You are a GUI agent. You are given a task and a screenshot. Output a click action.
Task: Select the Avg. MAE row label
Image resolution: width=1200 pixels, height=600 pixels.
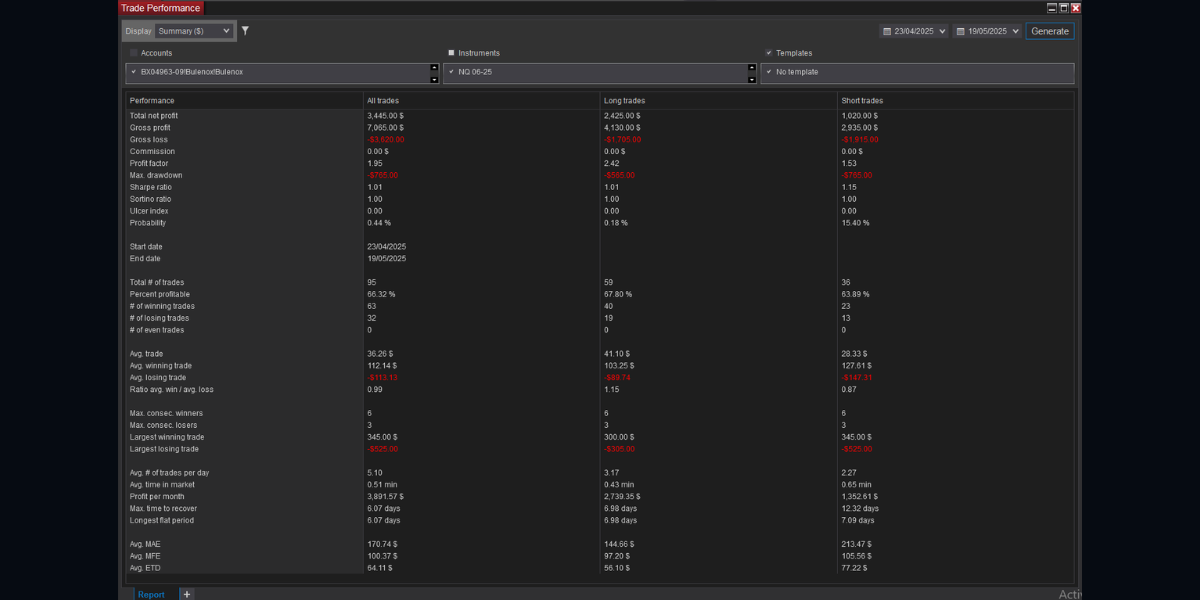coord(146,544)
